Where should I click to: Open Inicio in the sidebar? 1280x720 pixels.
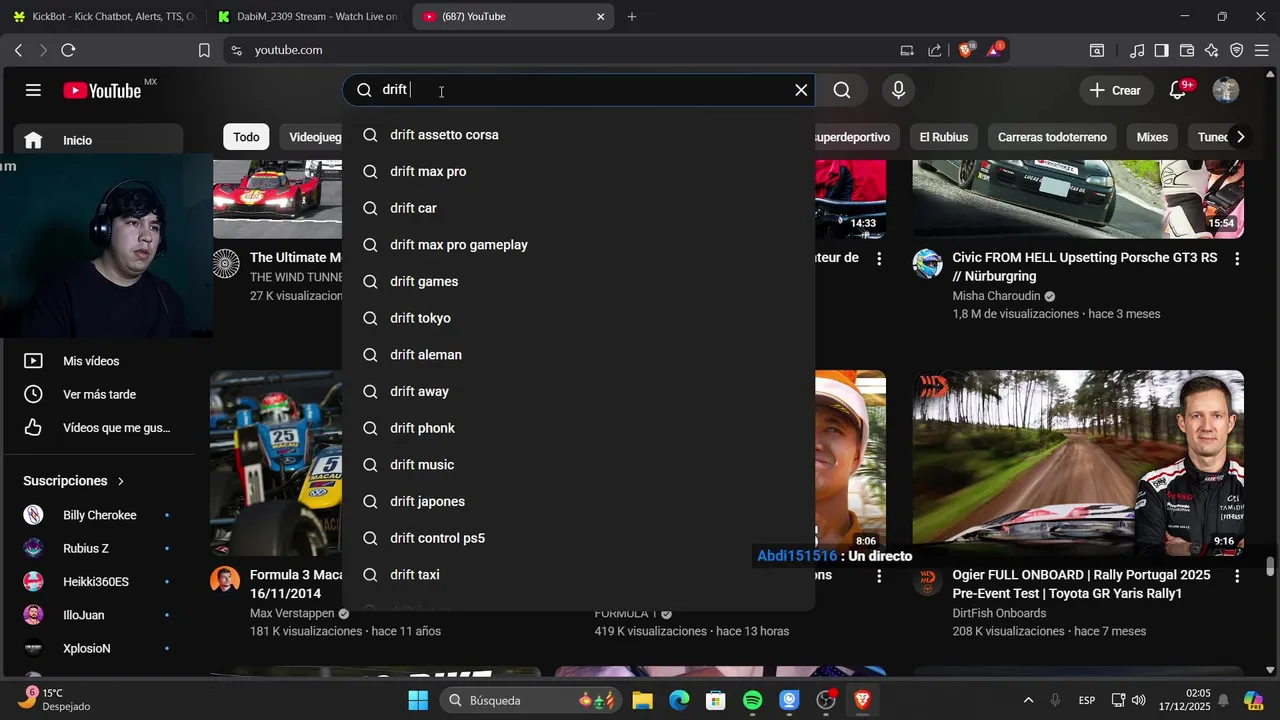tap(98, 140)
